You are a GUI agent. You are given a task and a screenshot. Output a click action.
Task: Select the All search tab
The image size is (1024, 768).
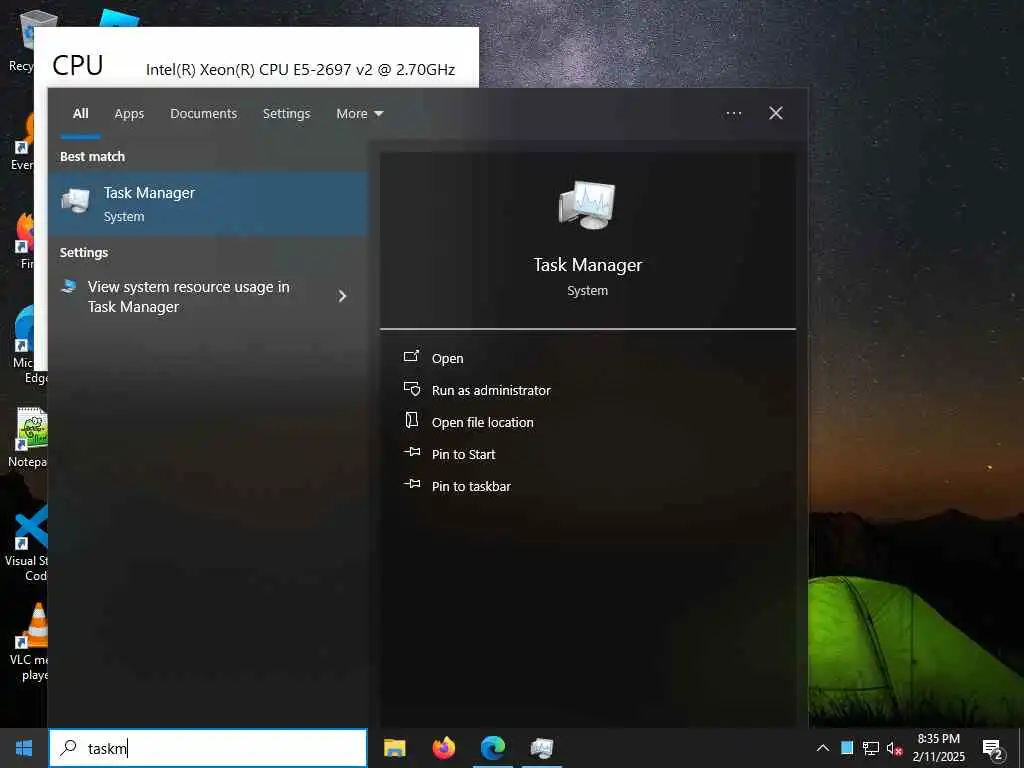coord(80,114)
